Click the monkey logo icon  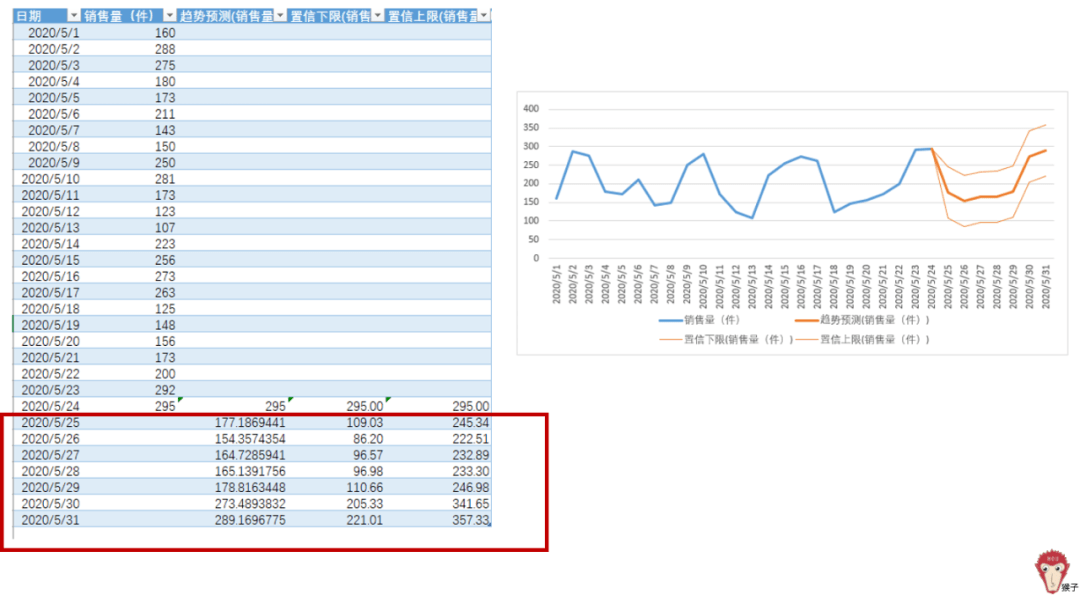(1051, 570)
